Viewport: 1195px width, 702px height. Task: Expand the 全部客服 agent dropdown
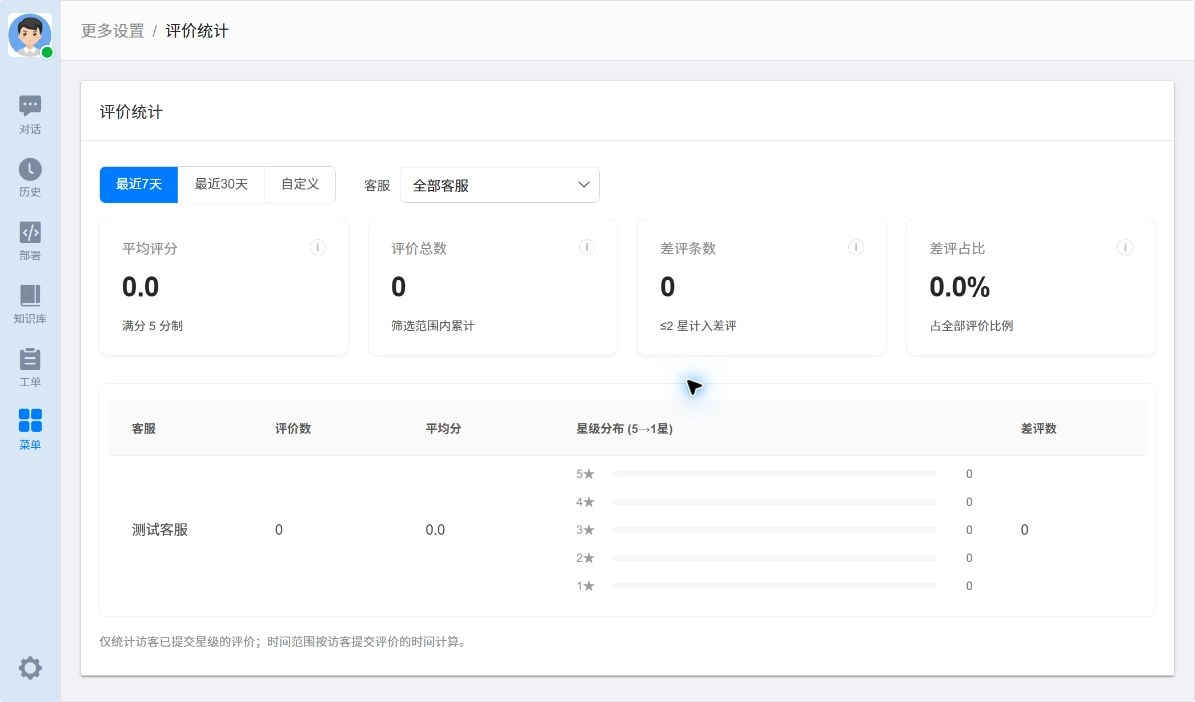click(500, 185)
